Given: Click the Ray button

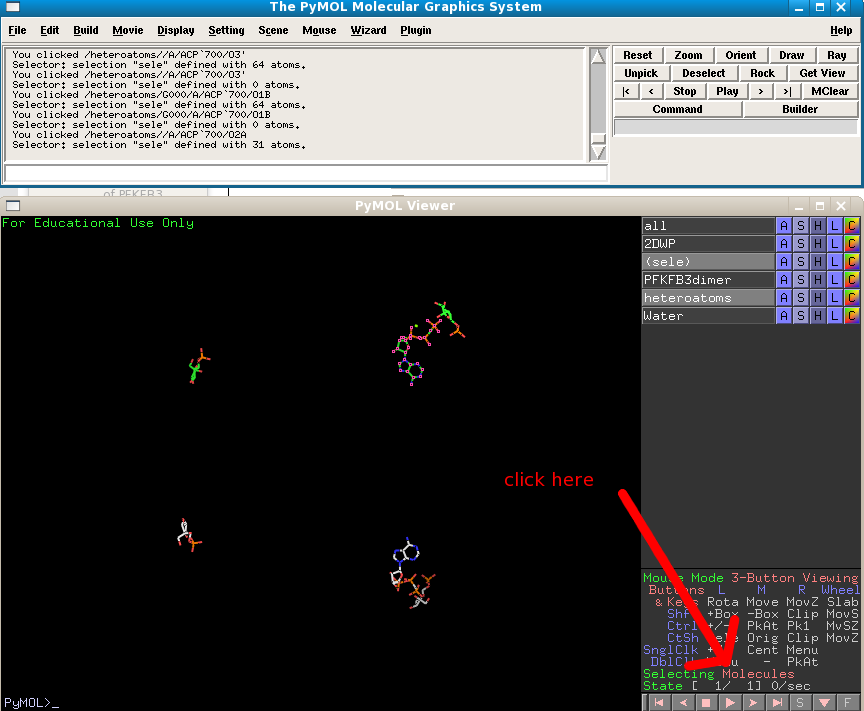Looking at the screenshot, I should point(837,55).
